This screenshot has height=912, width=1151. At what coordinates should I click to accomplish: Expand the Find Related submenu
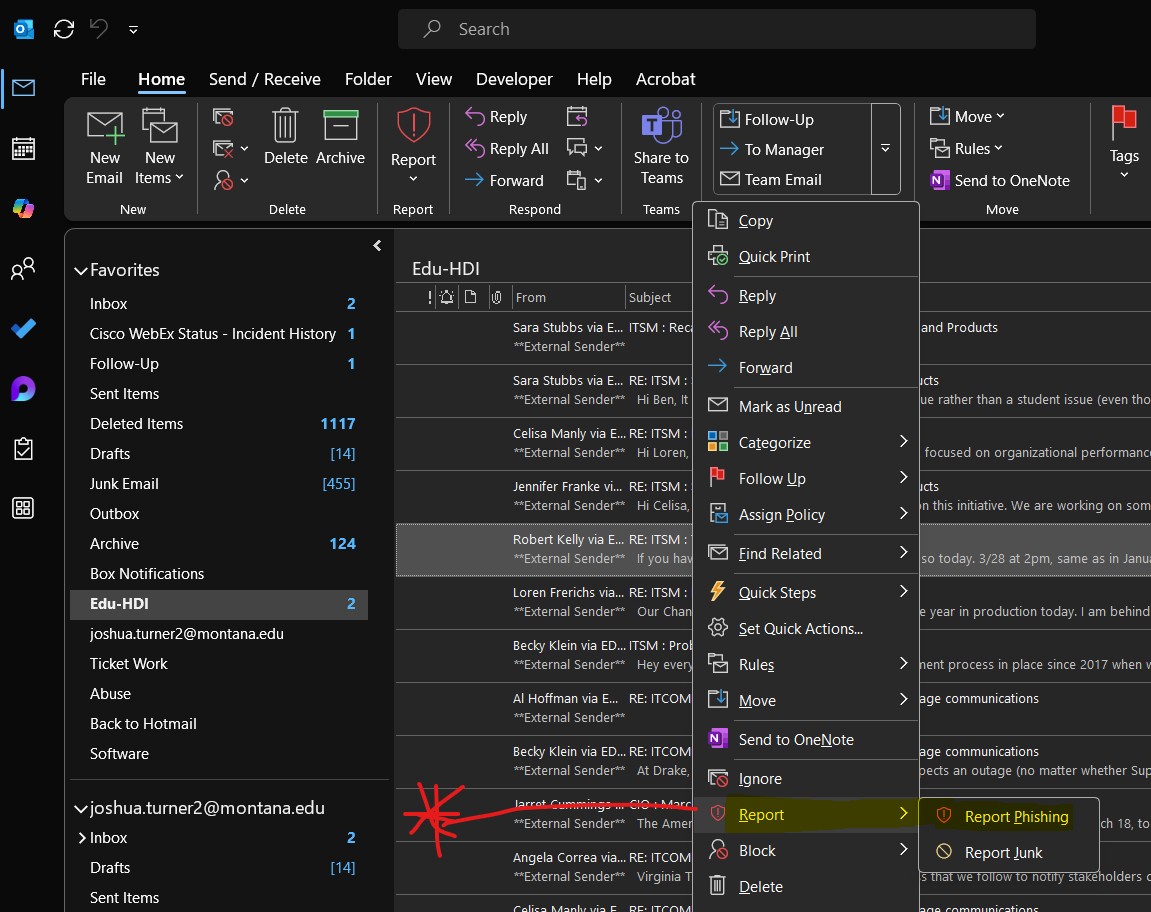pyautogui.click(x=805, y=554)
